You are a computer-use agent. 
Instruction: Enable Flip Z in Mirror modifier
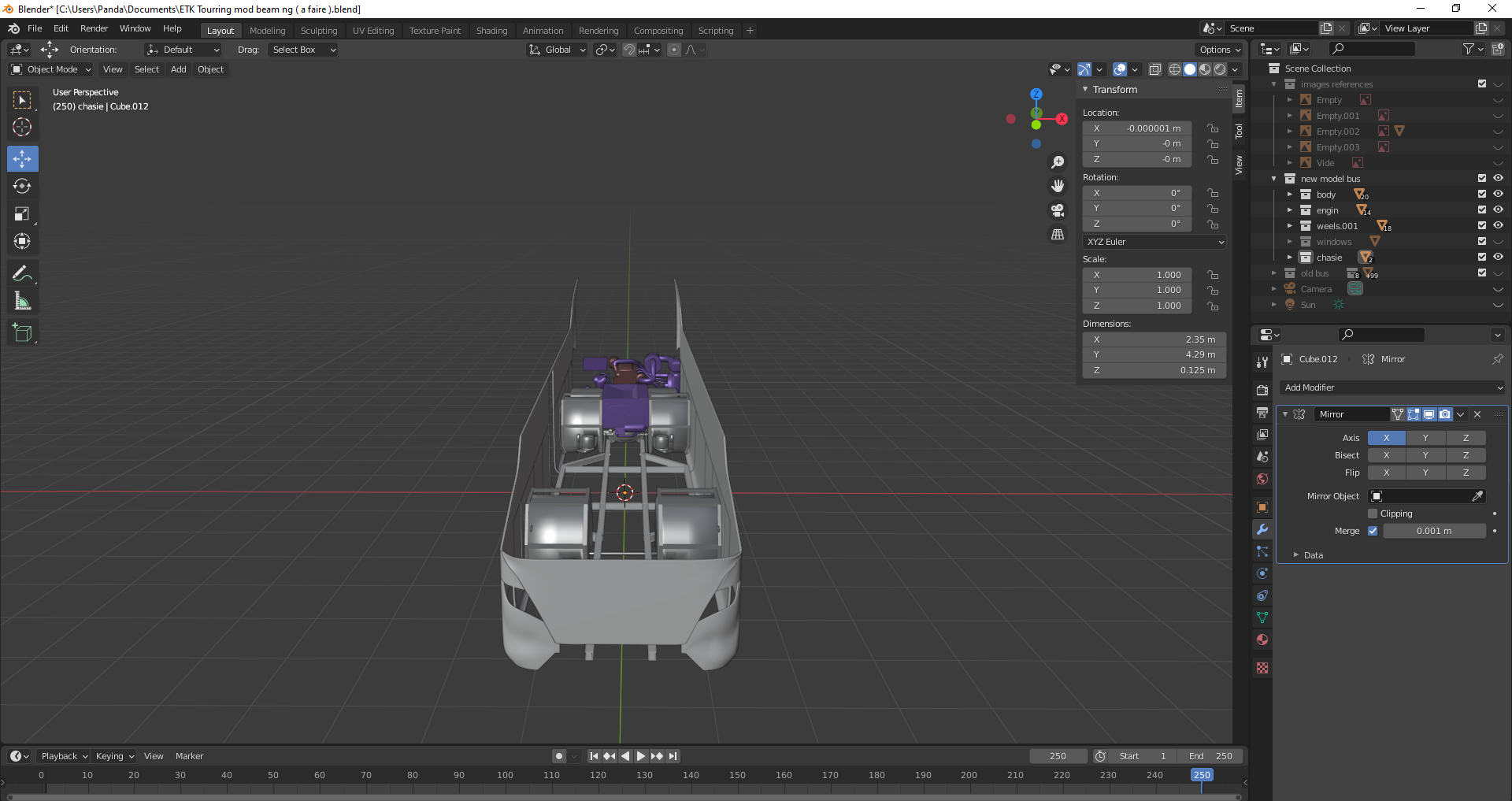pyautogui.click(x=1466, y=473)
